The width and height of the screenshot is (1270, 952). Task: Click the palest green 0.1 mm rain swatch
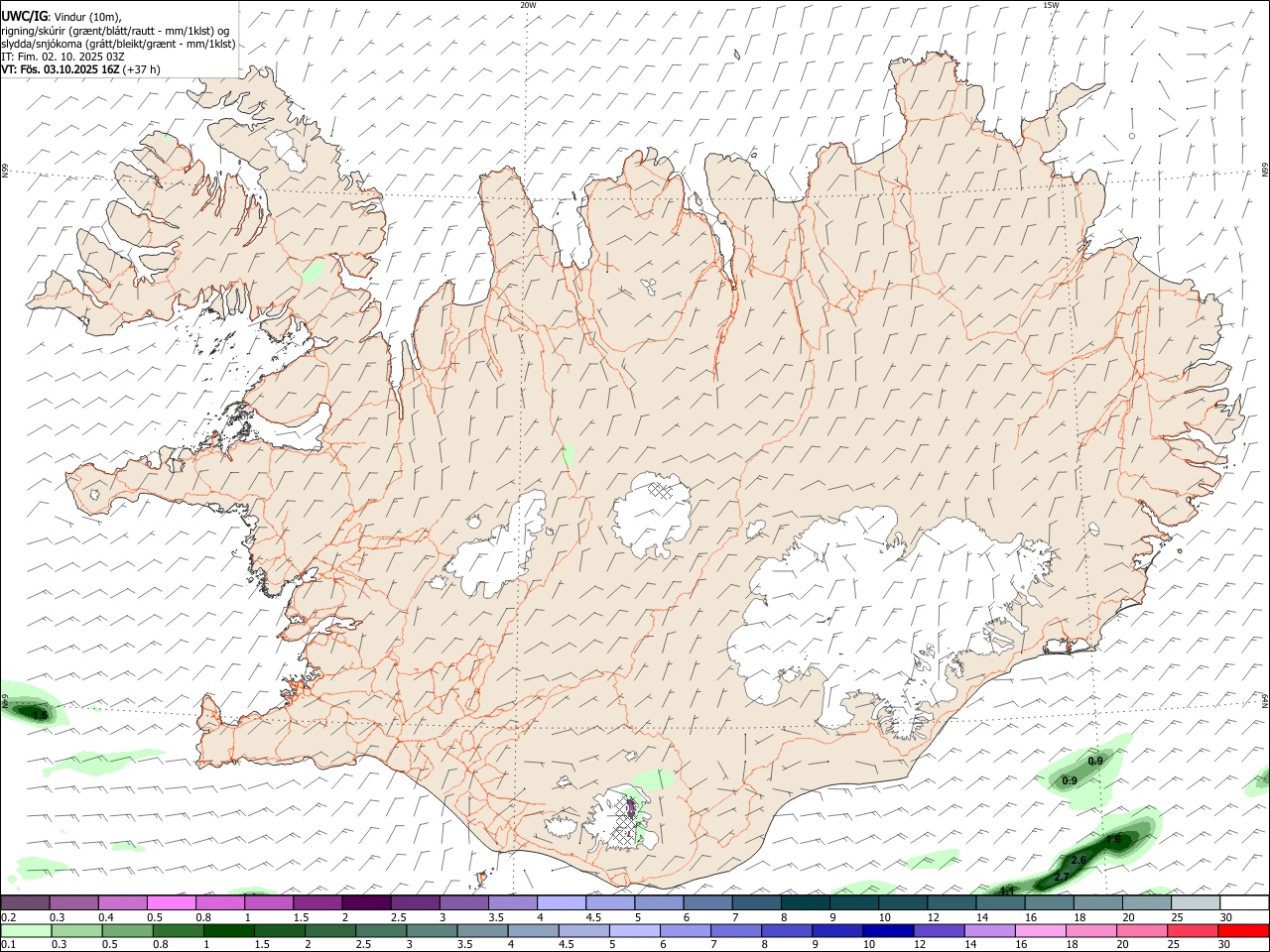(x=26, y=930)
